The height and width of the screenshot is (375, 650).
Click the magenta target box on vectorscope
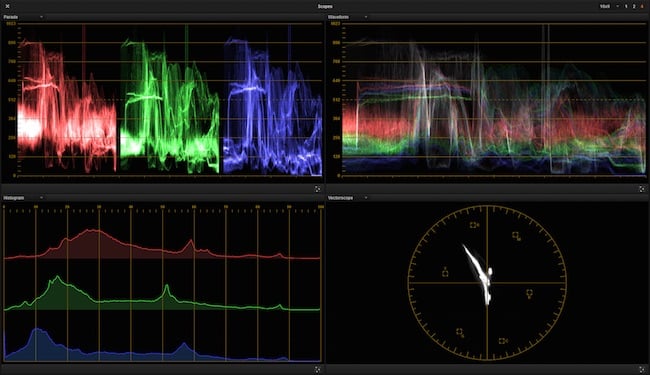pos(516,236)
